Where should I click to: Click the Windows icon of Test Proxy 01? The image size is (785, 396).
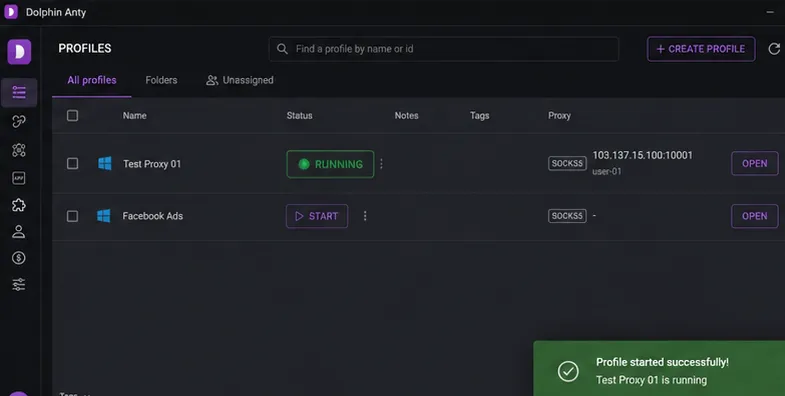tap(105, 163)
